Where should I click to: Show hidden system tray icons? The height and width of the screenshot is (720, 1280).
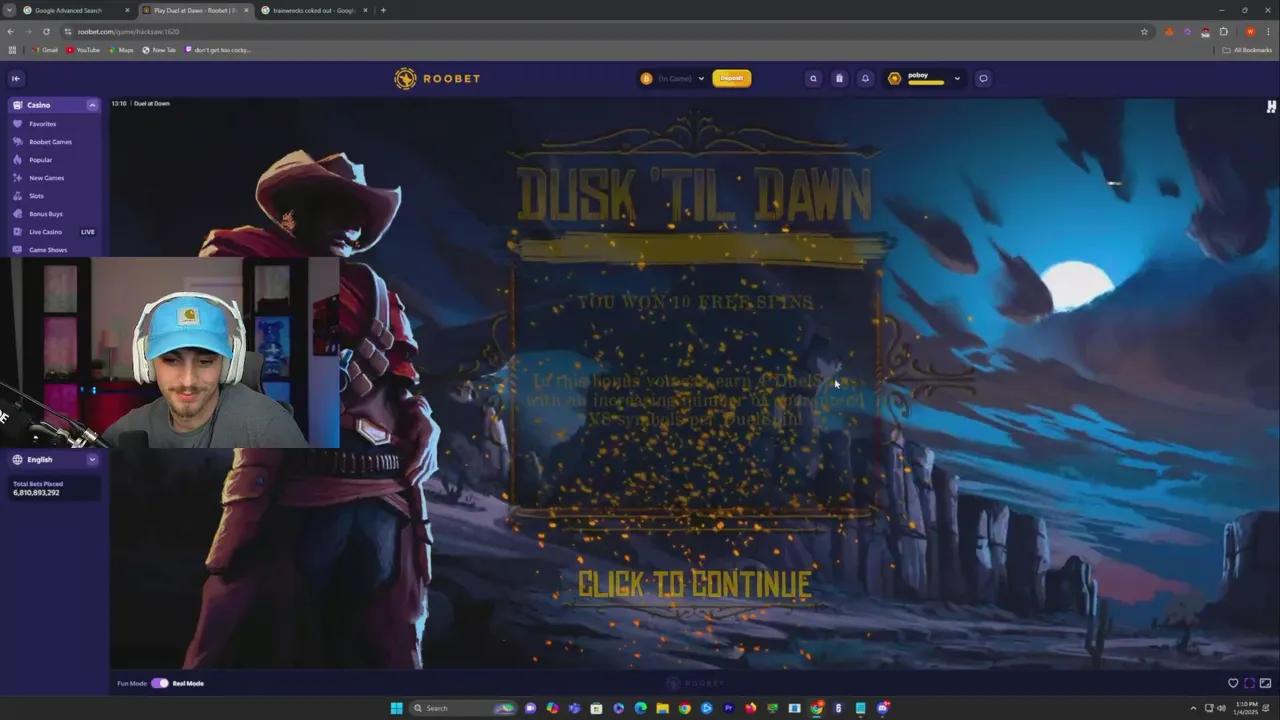[x=1193, y=708]
